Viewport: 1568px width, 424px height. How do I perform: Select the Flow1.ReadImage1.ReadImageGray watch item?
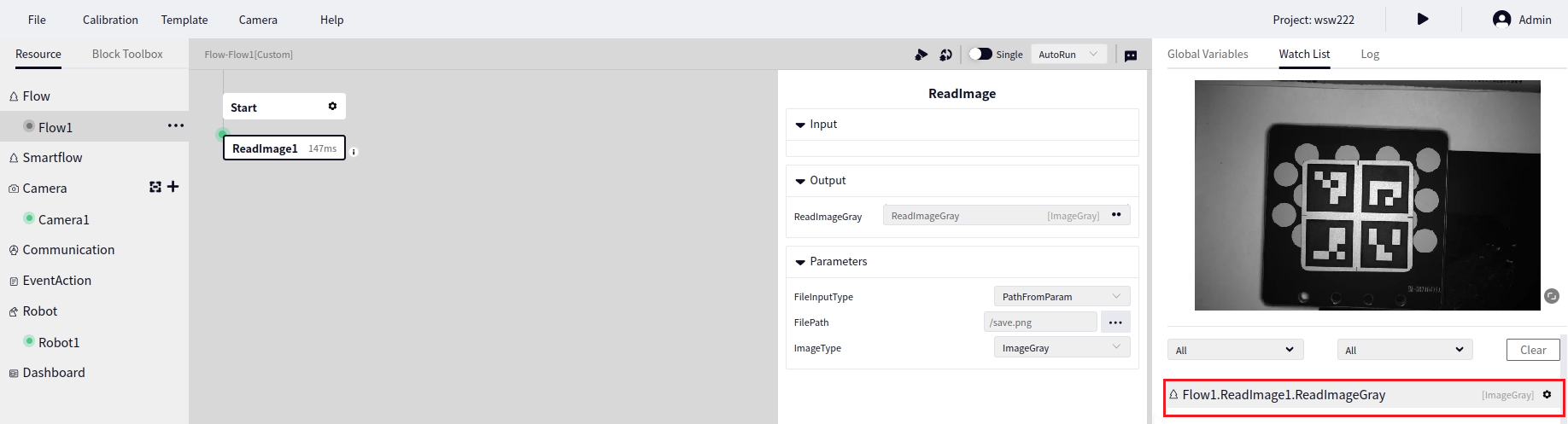[x=1364, y=395]
